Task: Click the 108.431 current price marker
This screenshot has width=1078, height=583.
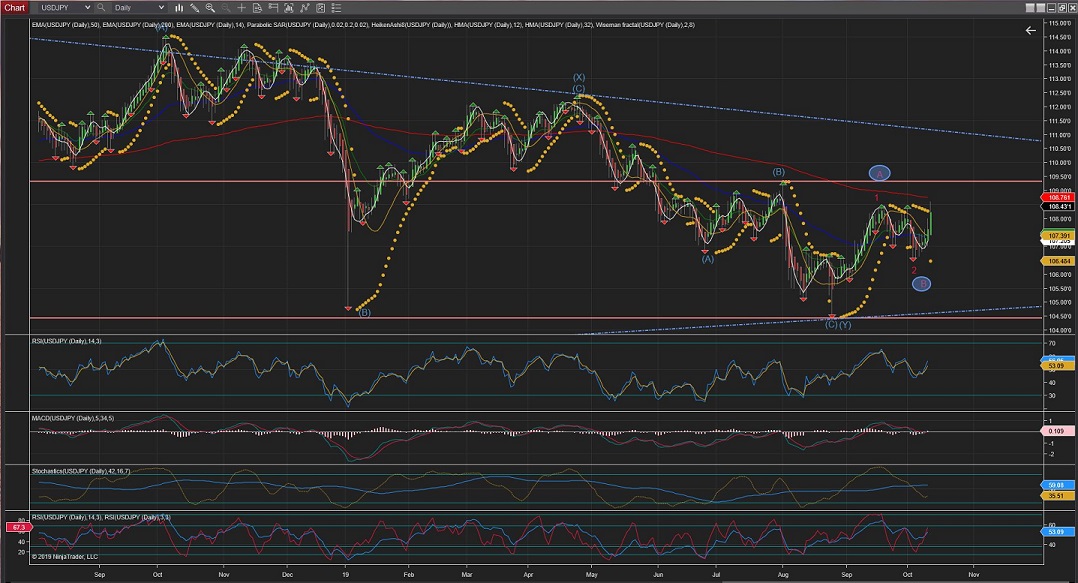Action: click(x=1057, y=206)
